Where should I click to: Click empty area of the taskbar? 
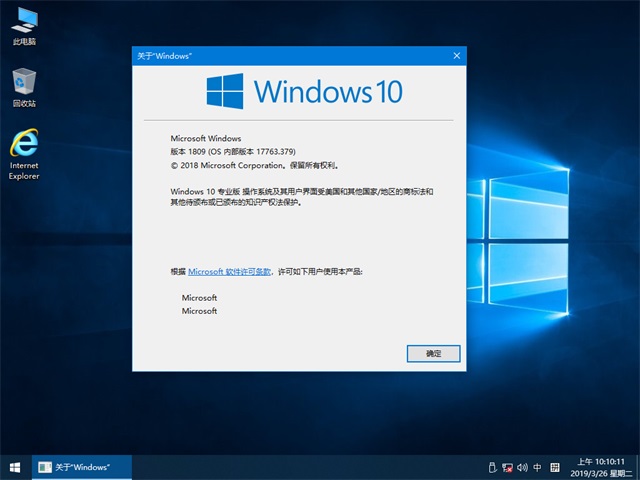(300, 467)
